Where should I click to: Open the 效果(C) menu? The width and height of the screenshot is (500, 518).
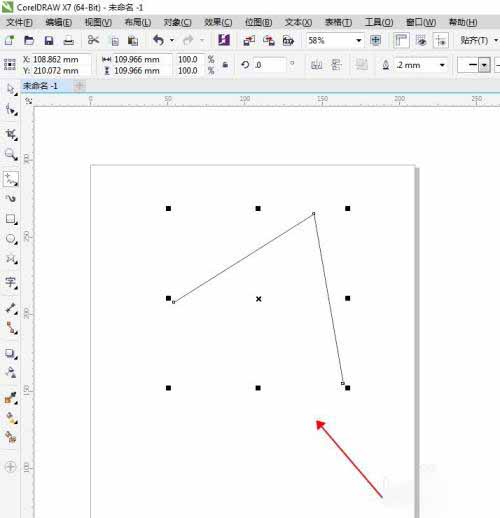click(x=218, y=22)
